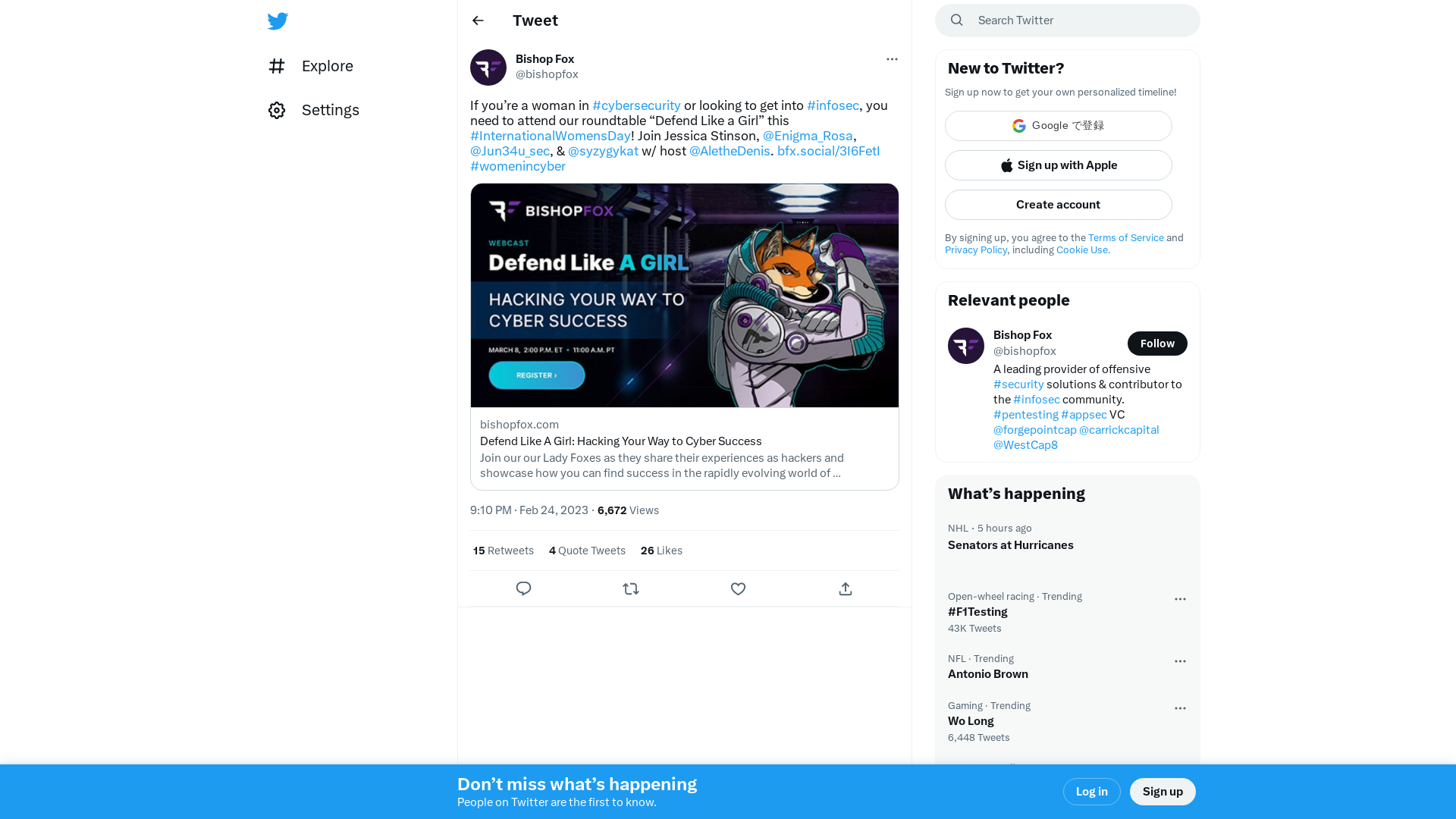Click Sign up with Apple button
Image resolution: width=1456 pixels, height=819 pixels.
pos(1058,165)
